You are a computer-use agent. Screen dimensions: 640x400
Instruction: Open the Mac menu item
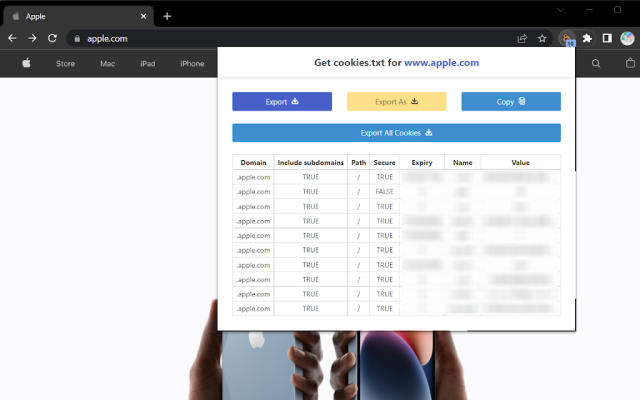pos(108,64)
